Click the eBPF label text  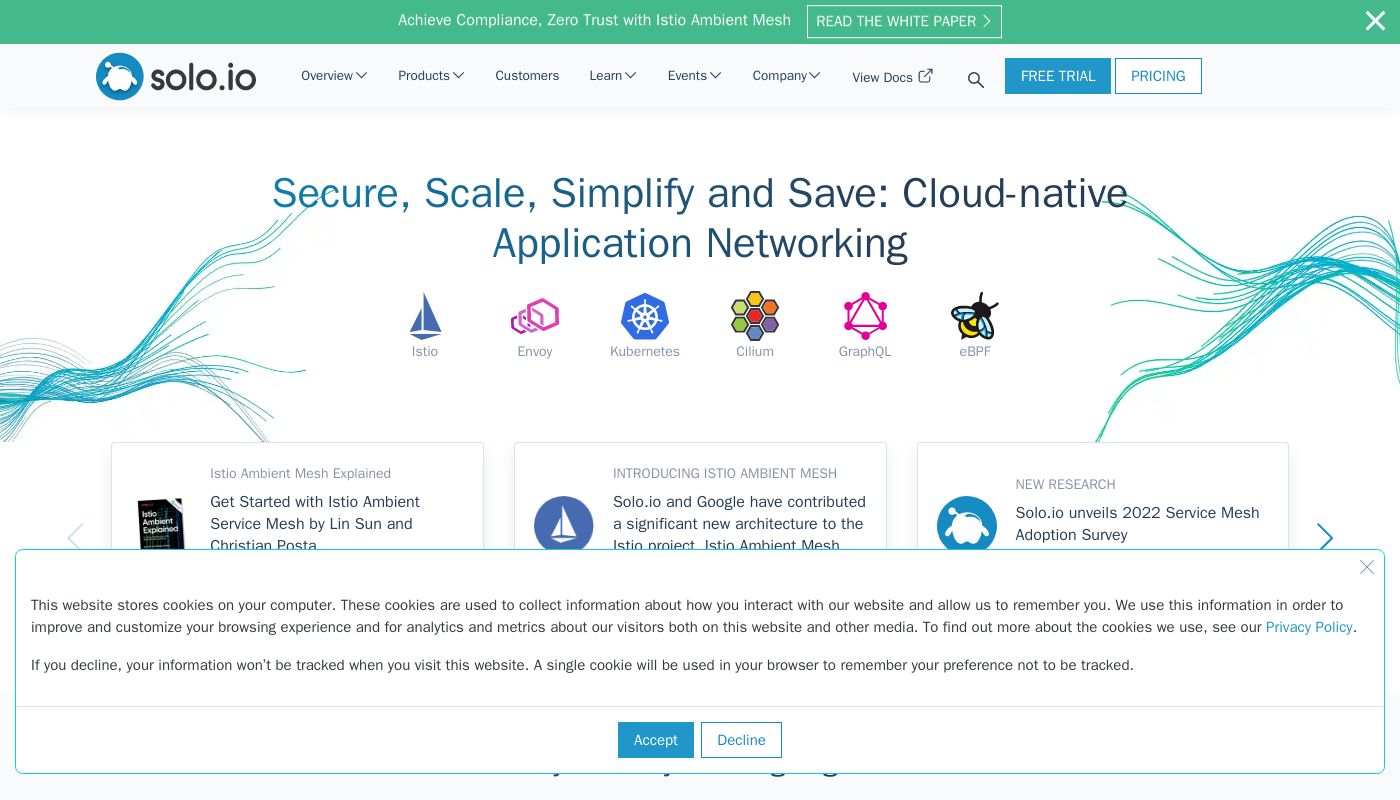(x=975, y=352)
